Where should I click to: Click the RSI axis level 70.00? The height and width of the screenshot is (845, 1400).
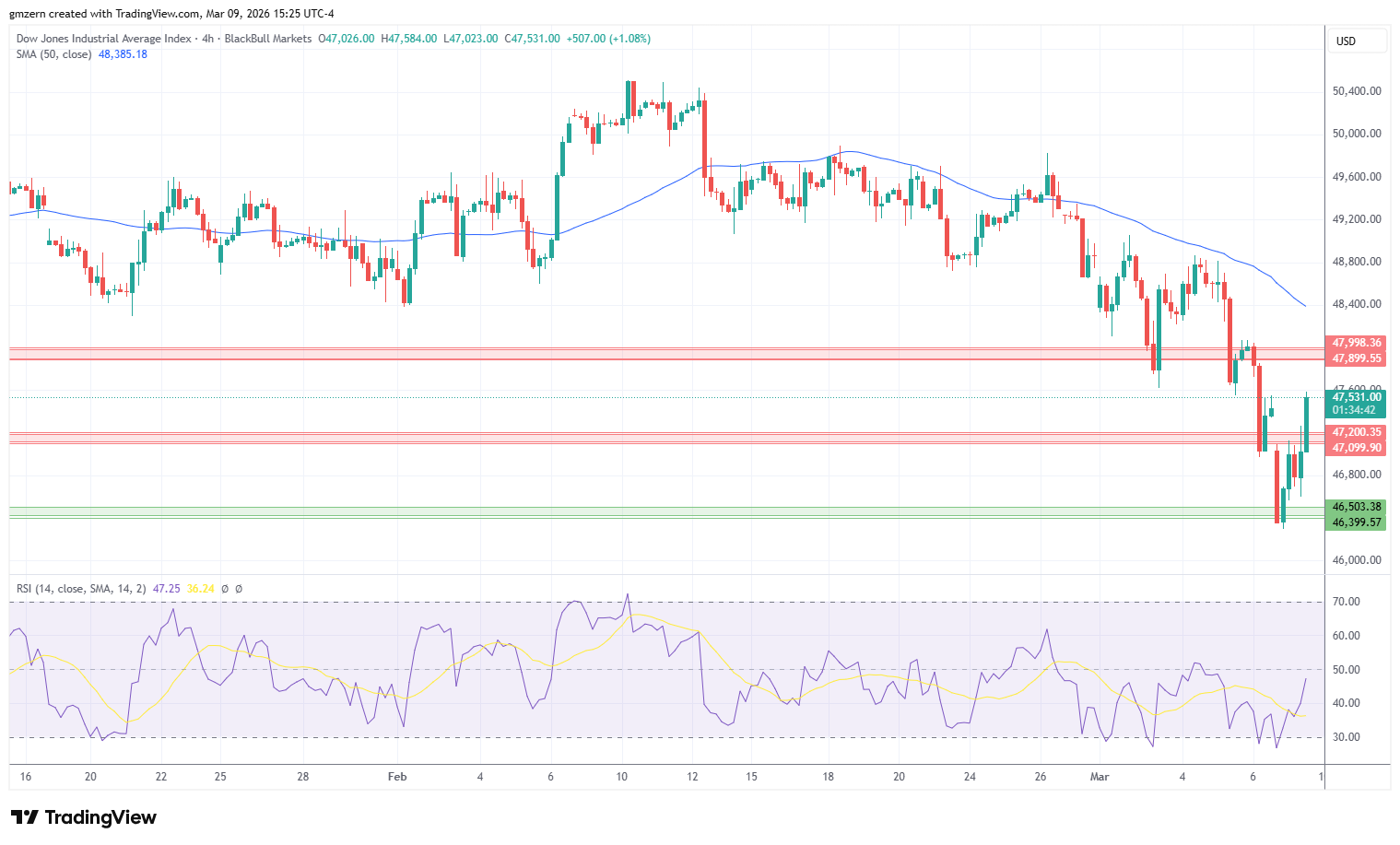coord(1347,602)
